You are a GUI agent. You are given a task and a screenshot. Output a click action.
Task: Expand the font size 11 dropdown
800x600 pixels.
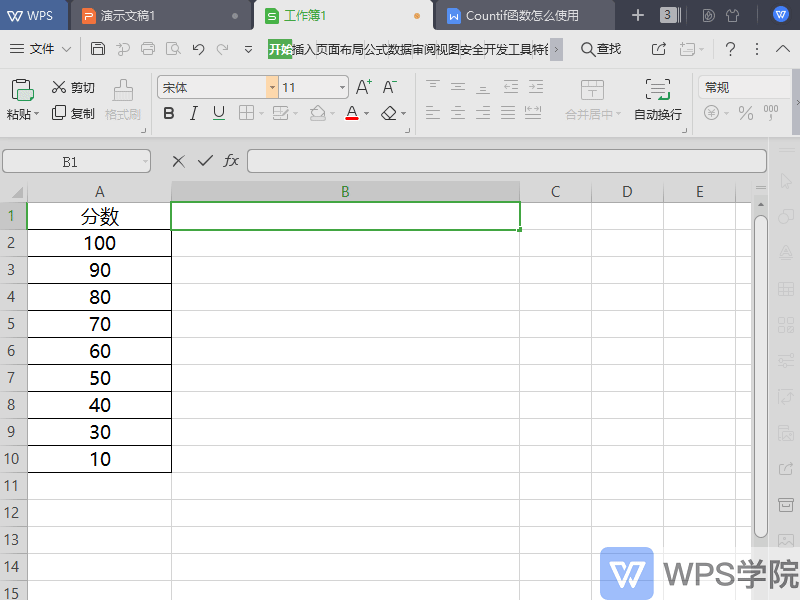coord(342,87)
